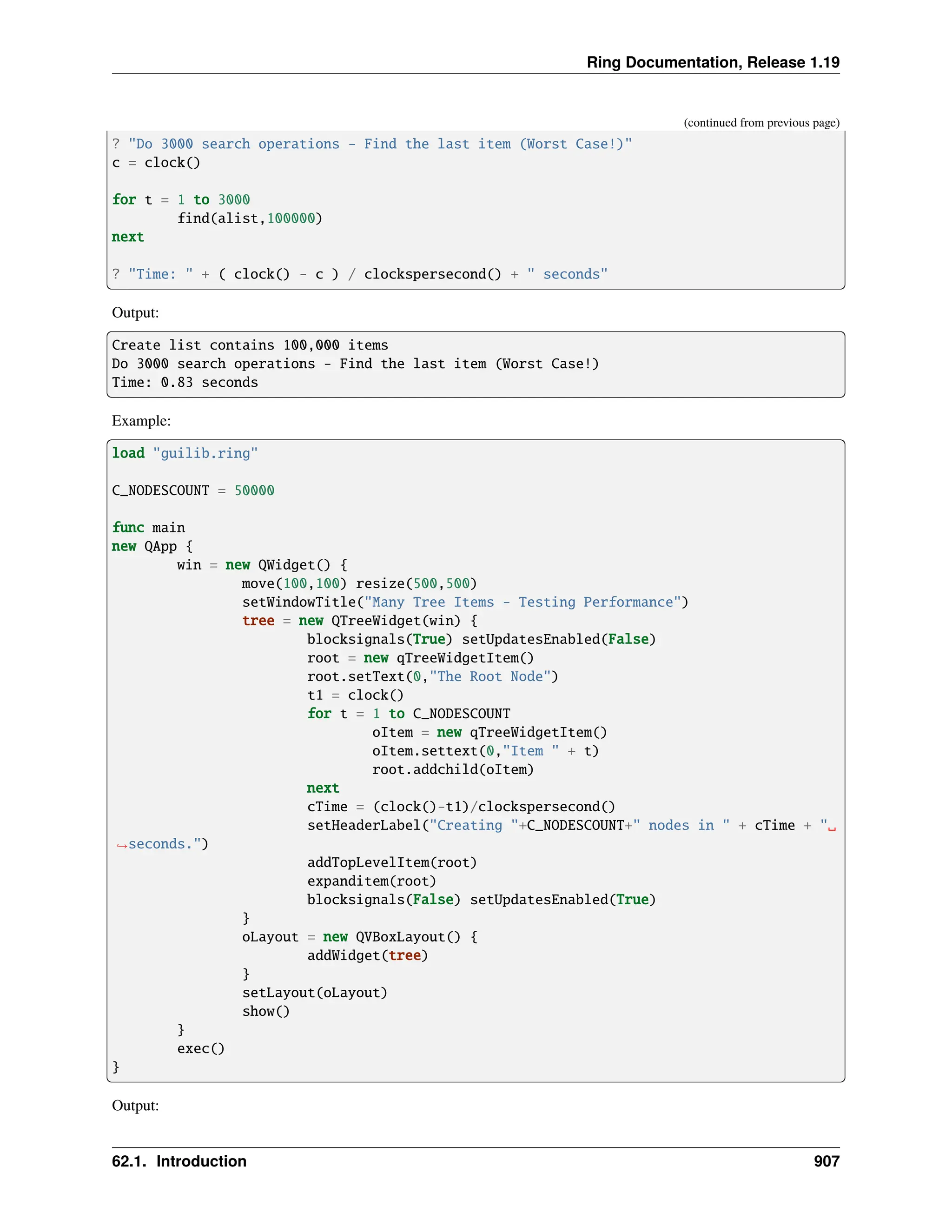The height and width of the screenshot is (1232, 952).
Task: Click the page number 907
Action: point(826,1161)
